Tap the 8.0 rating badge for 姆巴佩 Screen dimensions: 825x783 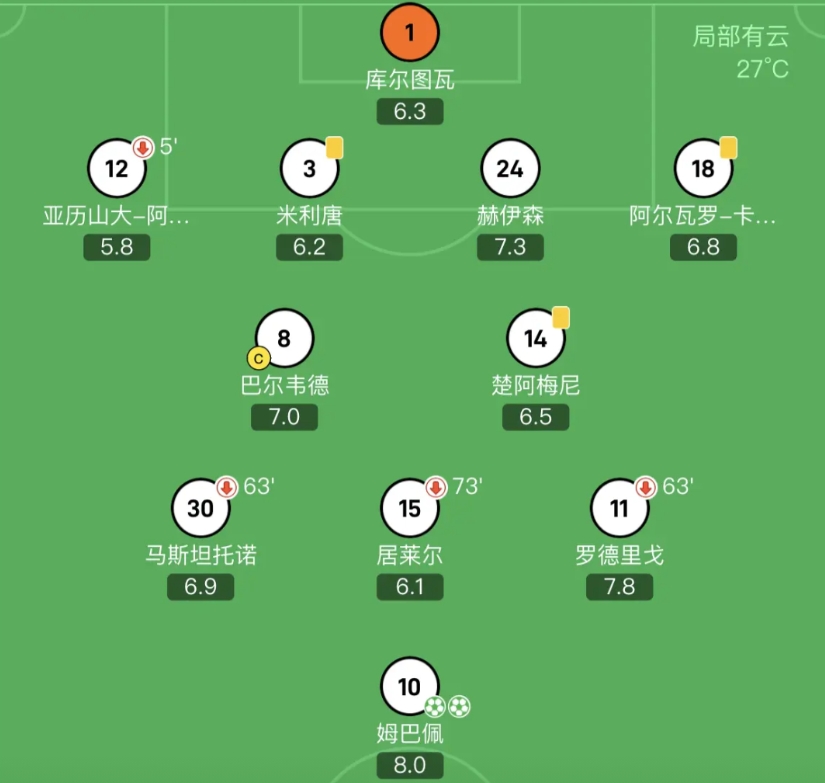[410, 766]
